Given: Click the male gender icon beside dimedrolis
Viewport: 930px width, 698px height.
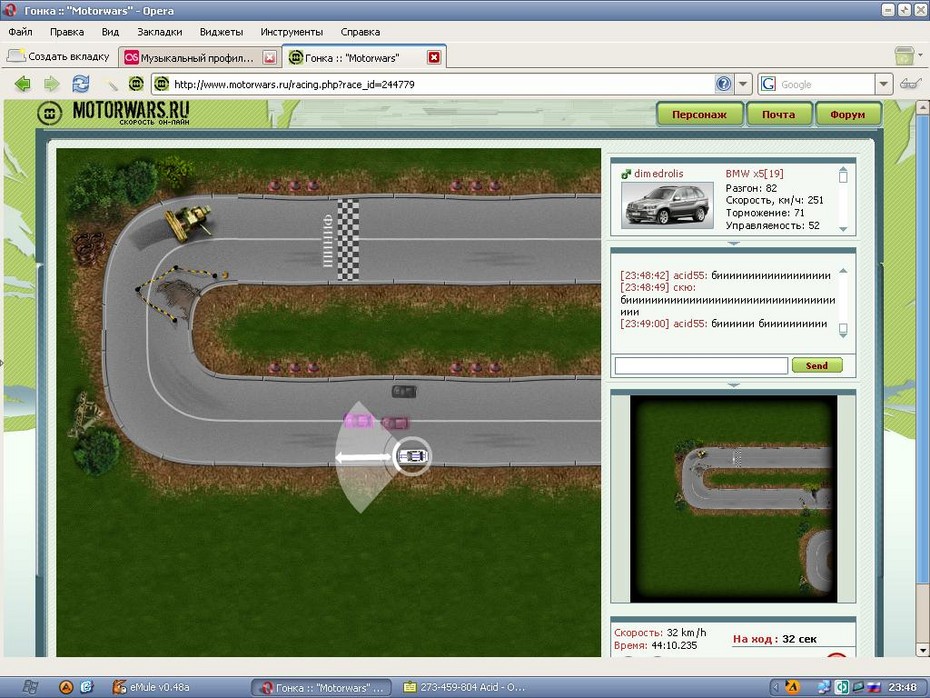Looking at the screenshot, I should 626,174.
